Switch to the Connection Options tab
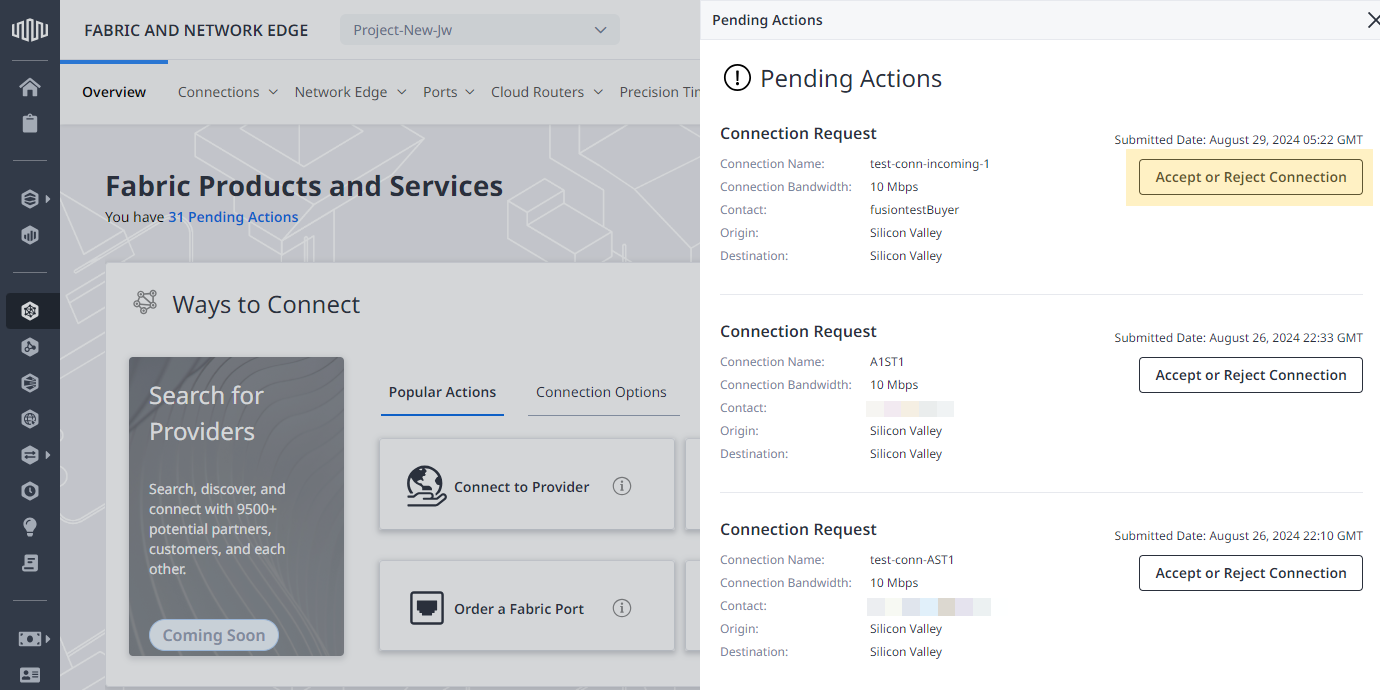This screenshot has width=1380, height=690. click(x=601, y=392)
